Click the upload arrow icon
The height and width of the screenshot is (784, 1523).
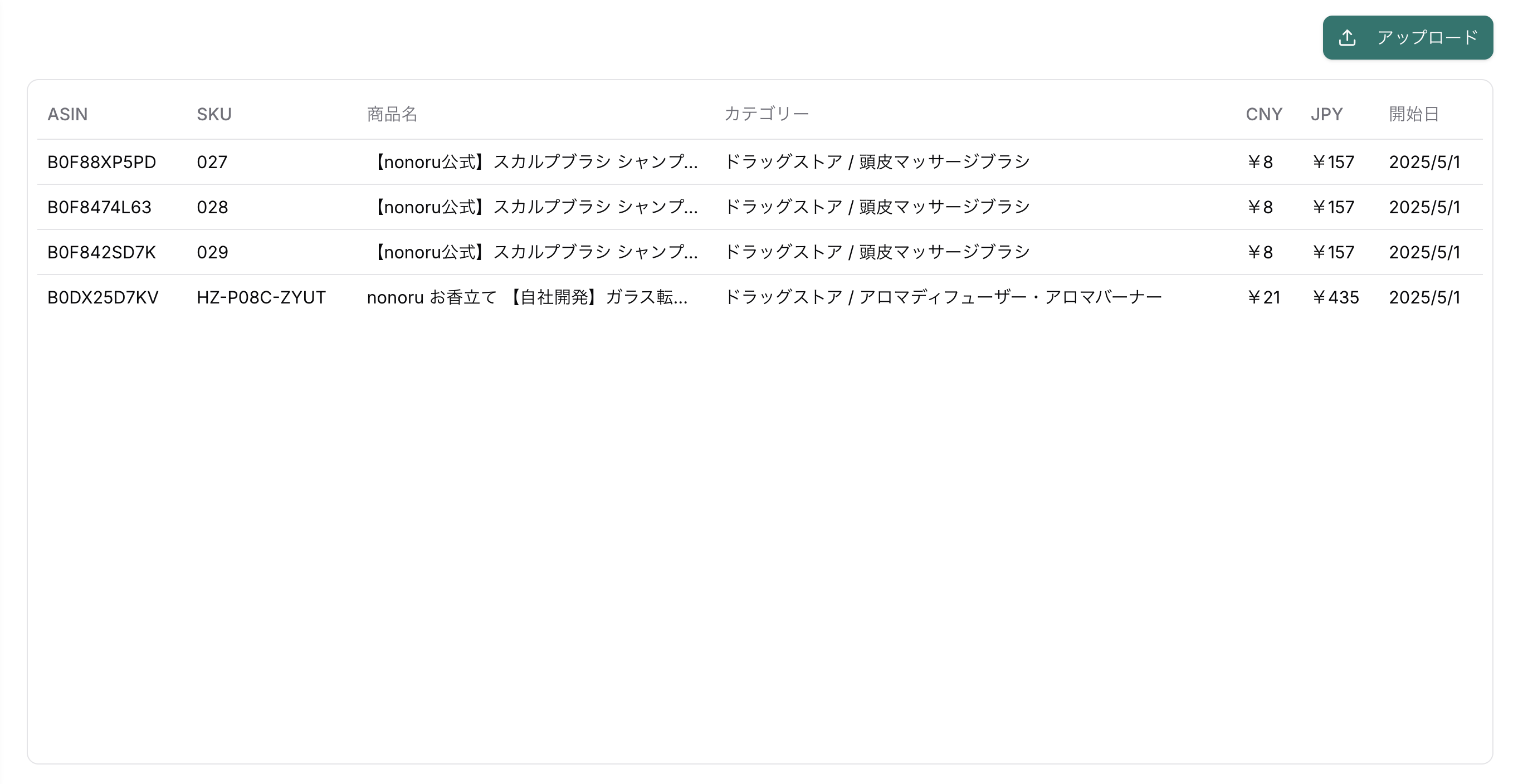[x=1347, y=38]
